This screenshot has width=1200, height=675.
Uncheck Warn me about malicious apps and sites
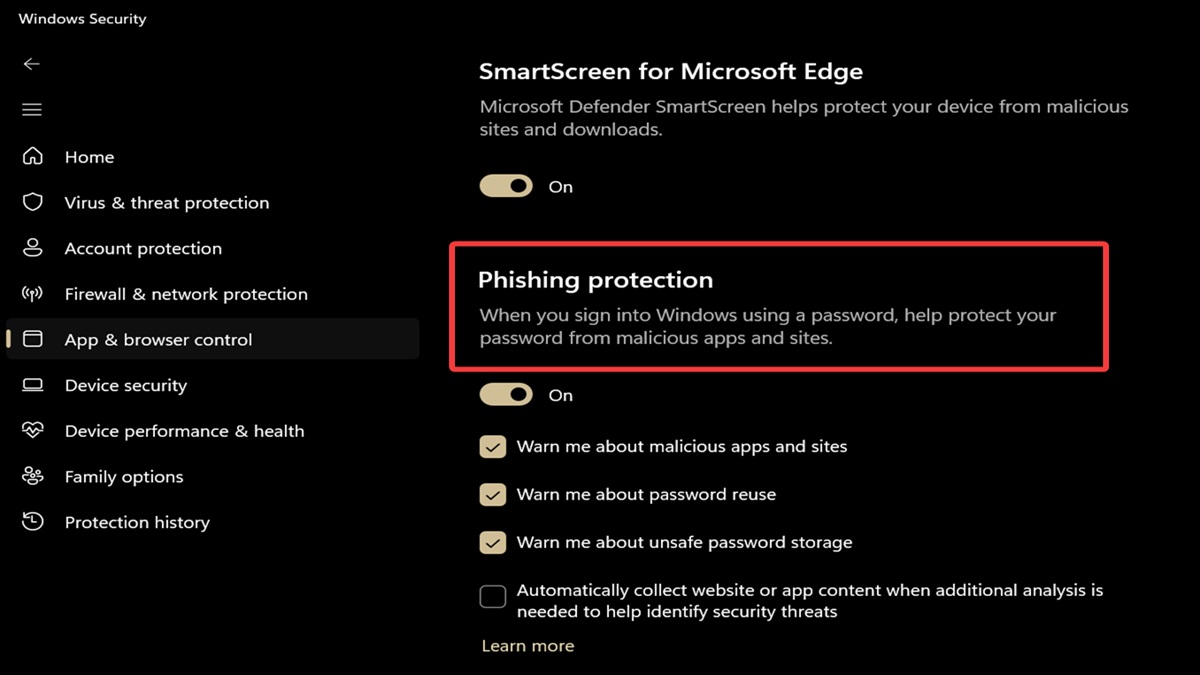point(493,447)
